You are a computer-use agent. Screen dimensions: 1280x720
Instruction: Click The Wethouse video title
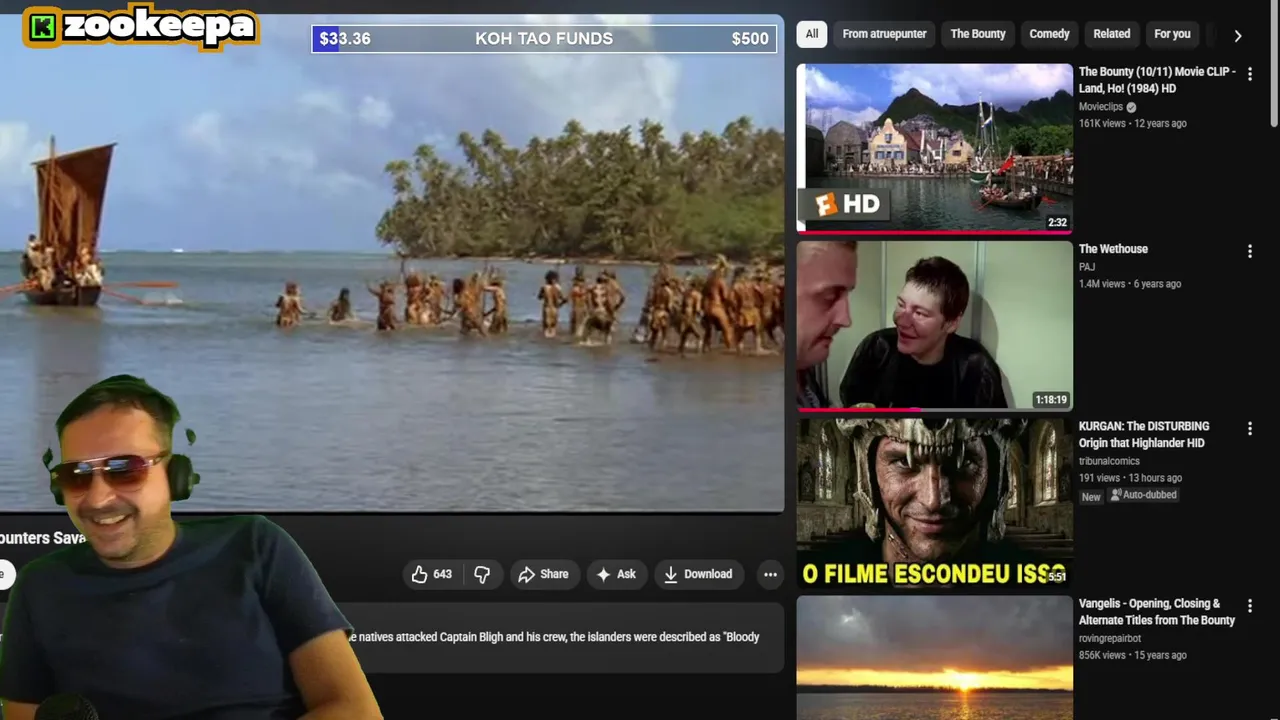(x=1113, y=249)
